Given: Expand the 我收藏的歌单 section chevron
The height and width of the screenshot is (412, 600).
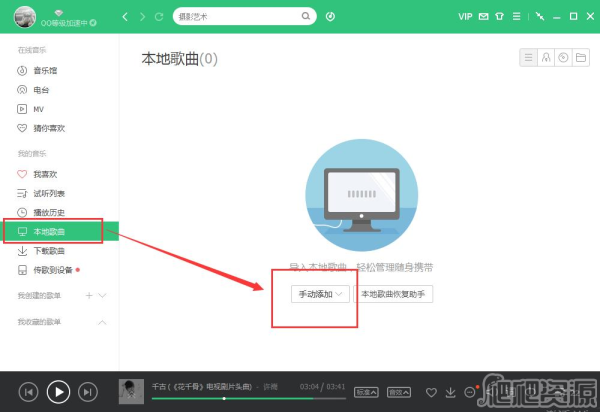Looking at the screenshot, I should click(x=102, y=322).
